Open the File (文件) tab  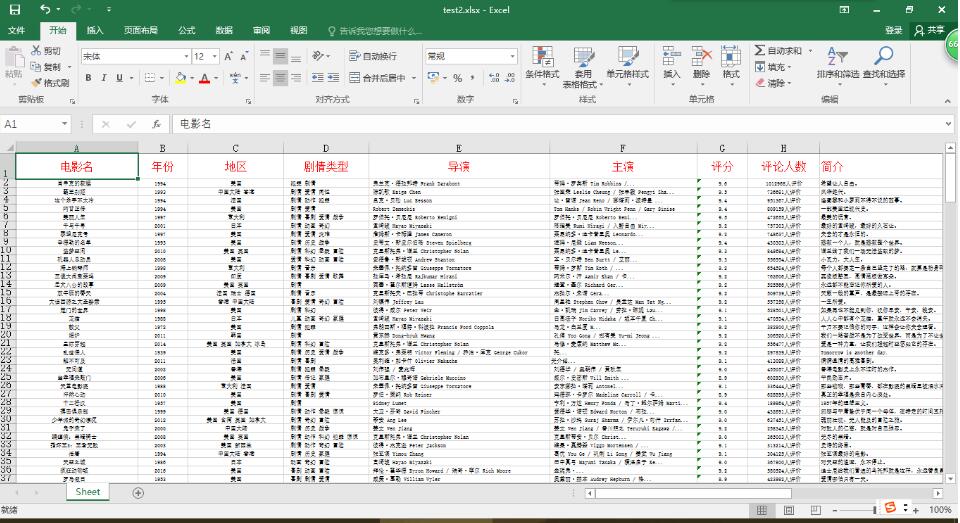click(x=17, y=31)
